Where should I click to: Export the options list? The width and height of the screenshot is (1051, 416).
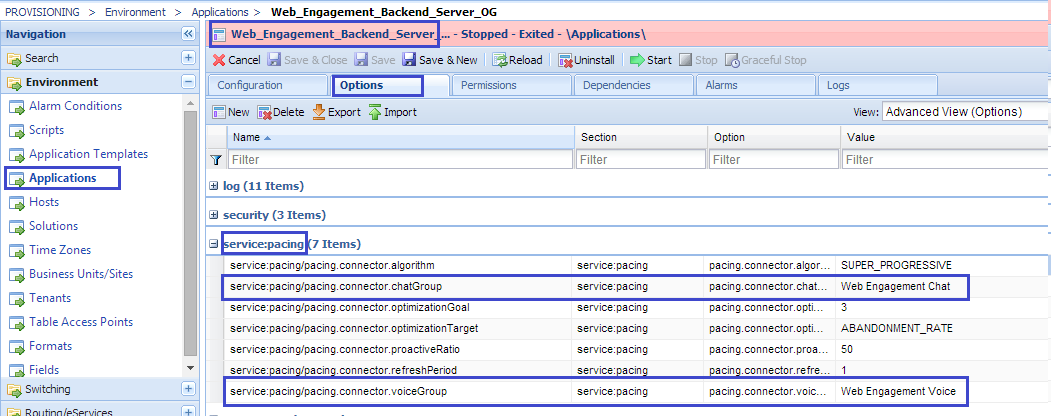(x=336, y=112)
